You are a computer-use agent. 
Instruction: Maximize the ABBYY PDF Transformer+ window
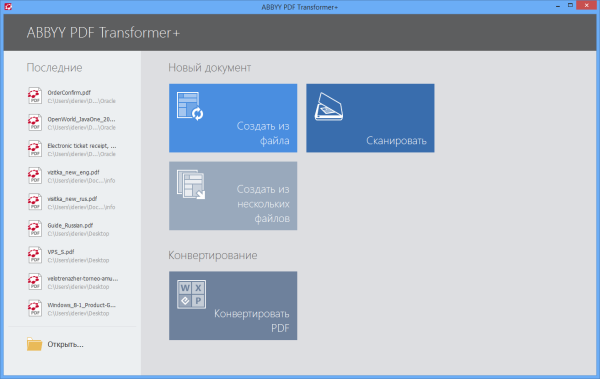click(x=570, y=5)
